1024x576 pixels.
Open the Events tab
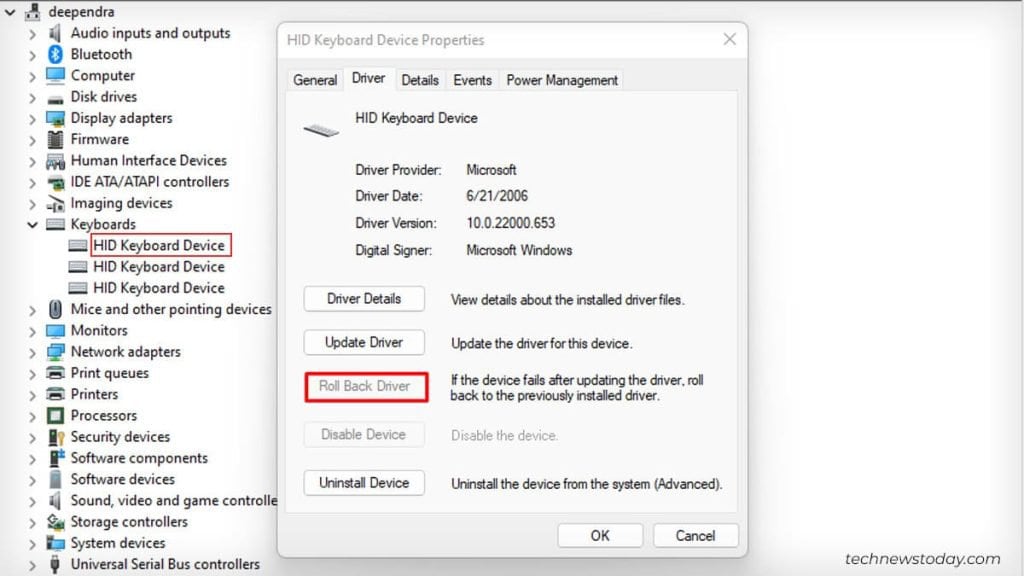coord(471,79)
